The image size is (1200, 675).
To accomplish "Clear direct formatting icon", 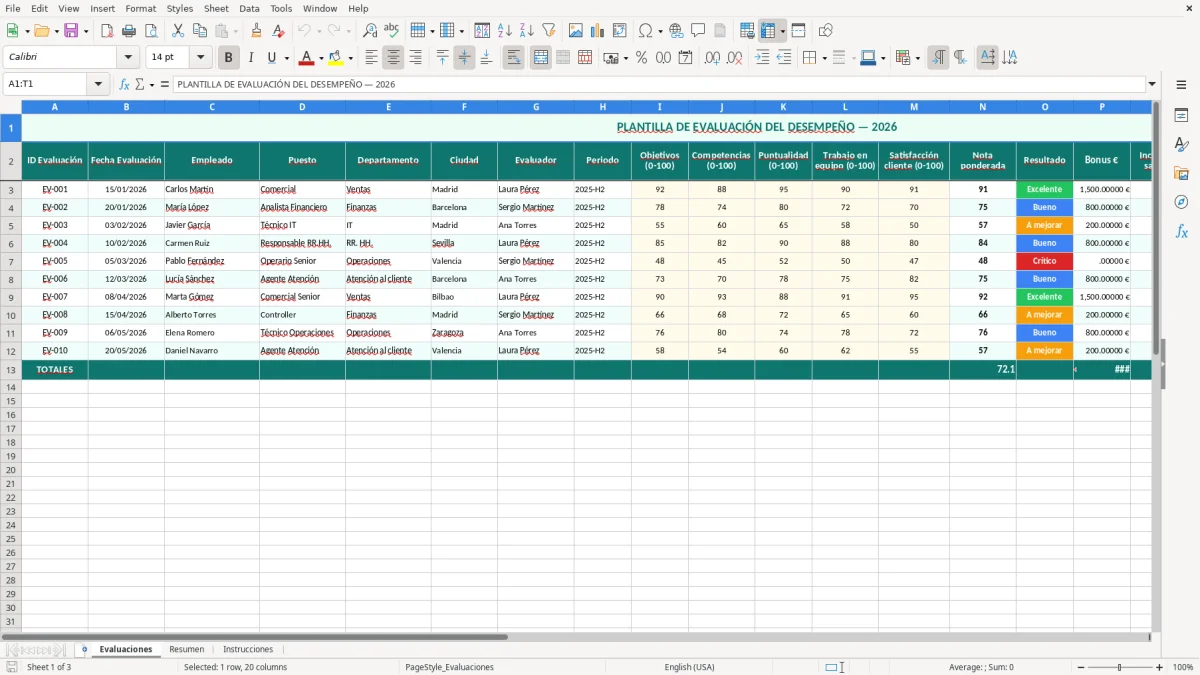I will tap(279, 31).
